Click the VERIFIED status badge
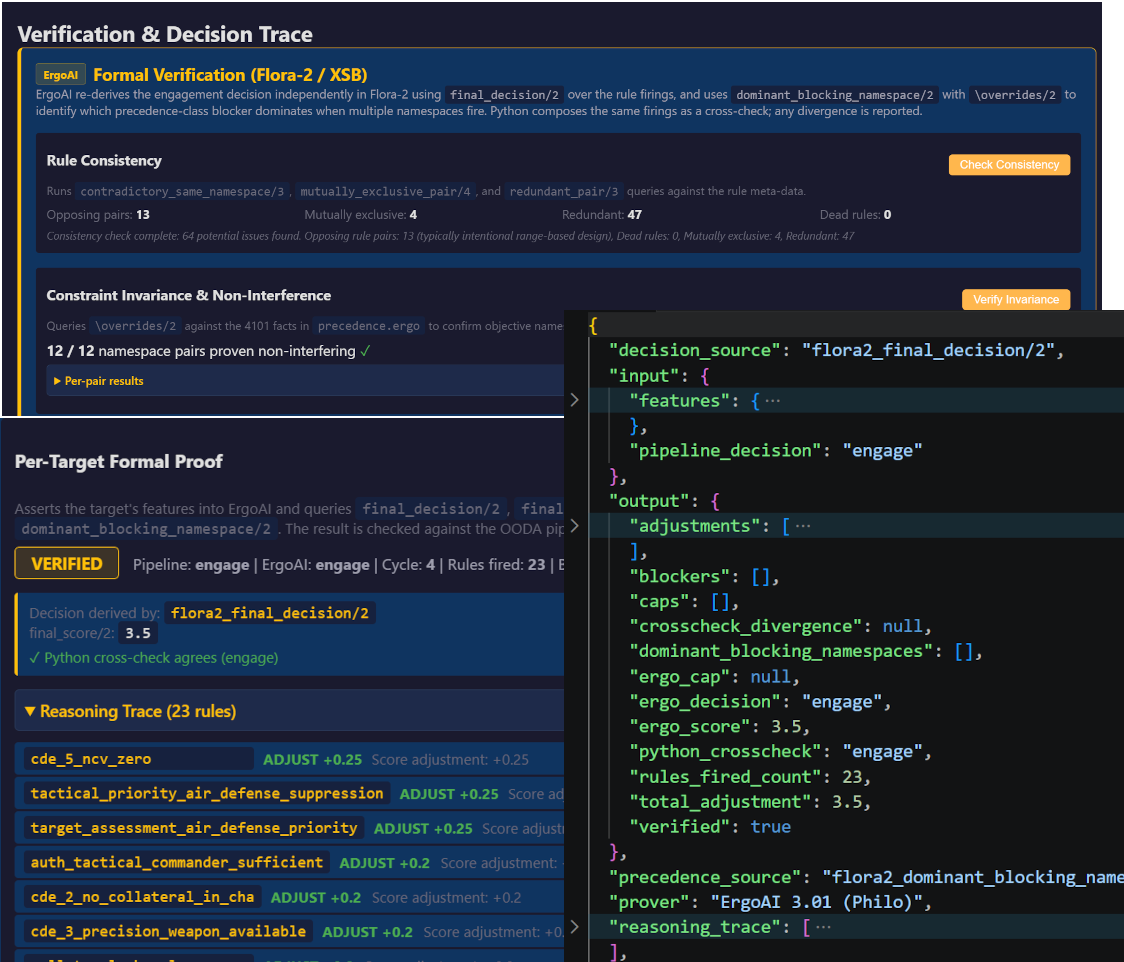Viewport: 1124px width, 962px height. [x=67, y=564]
